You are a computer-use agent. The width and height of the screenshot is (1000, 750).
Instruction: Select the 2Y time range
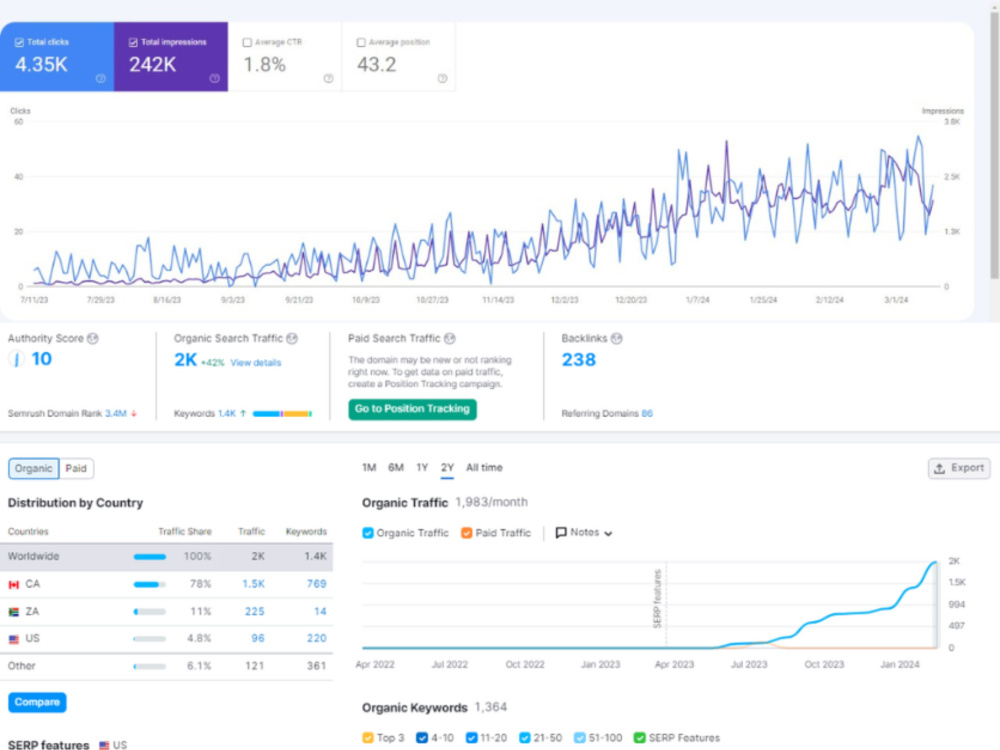click(x=447, y=468)
